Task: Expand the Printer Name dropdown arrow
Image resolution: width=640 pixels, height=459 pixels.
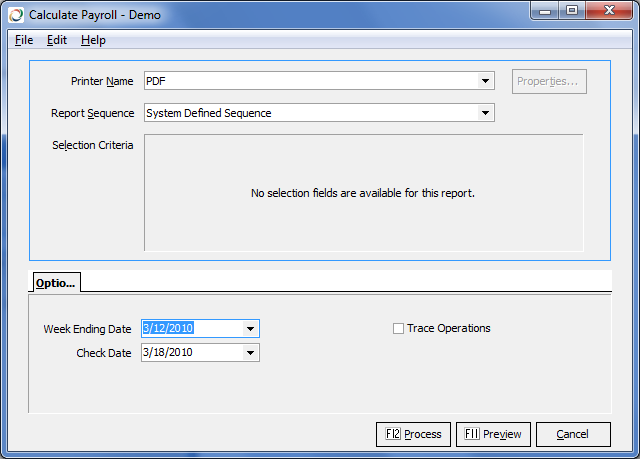Action: click(x=485, y=81)
